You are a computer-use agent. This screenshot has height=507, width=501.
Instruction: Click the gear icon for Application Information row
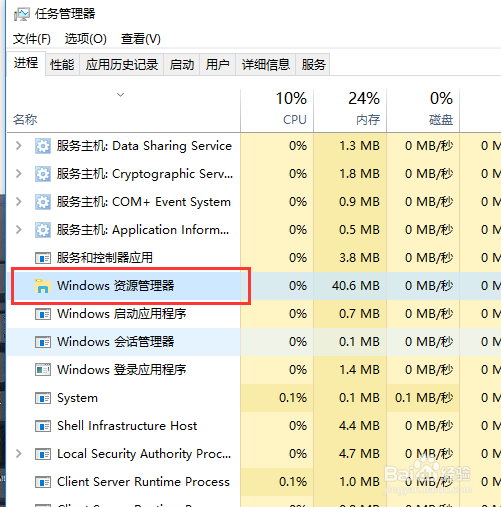tap(43, 230)
